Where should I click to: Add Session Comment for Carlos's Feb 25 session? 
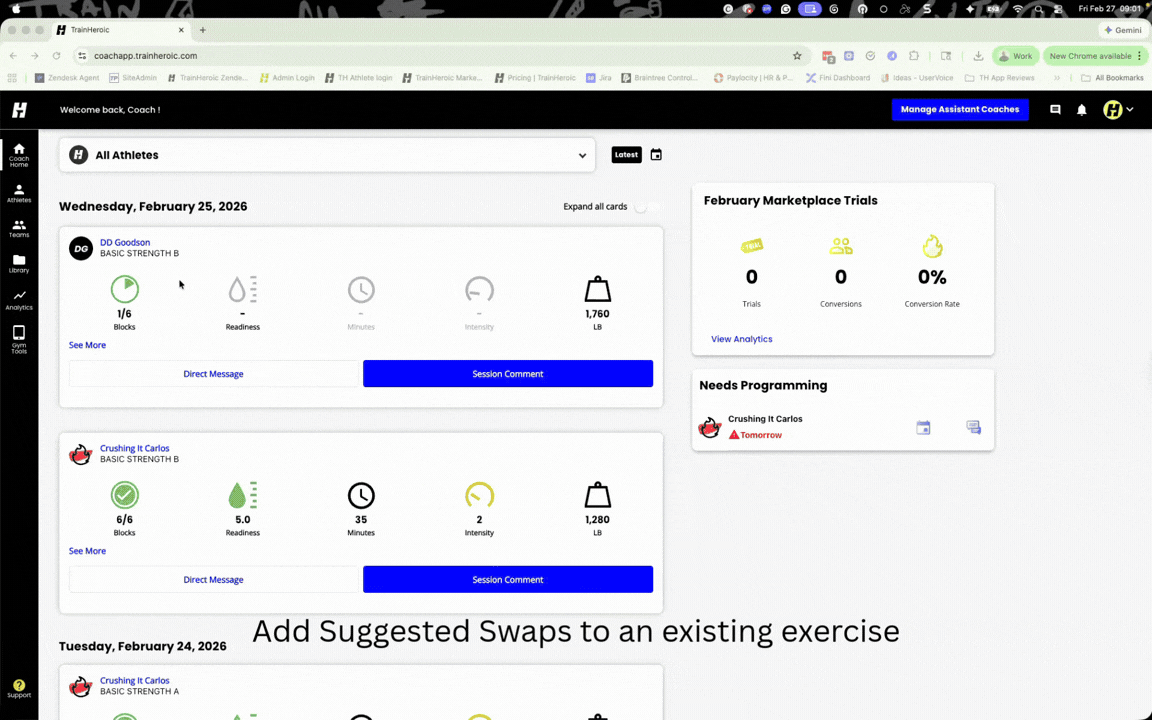click(508, 579)
